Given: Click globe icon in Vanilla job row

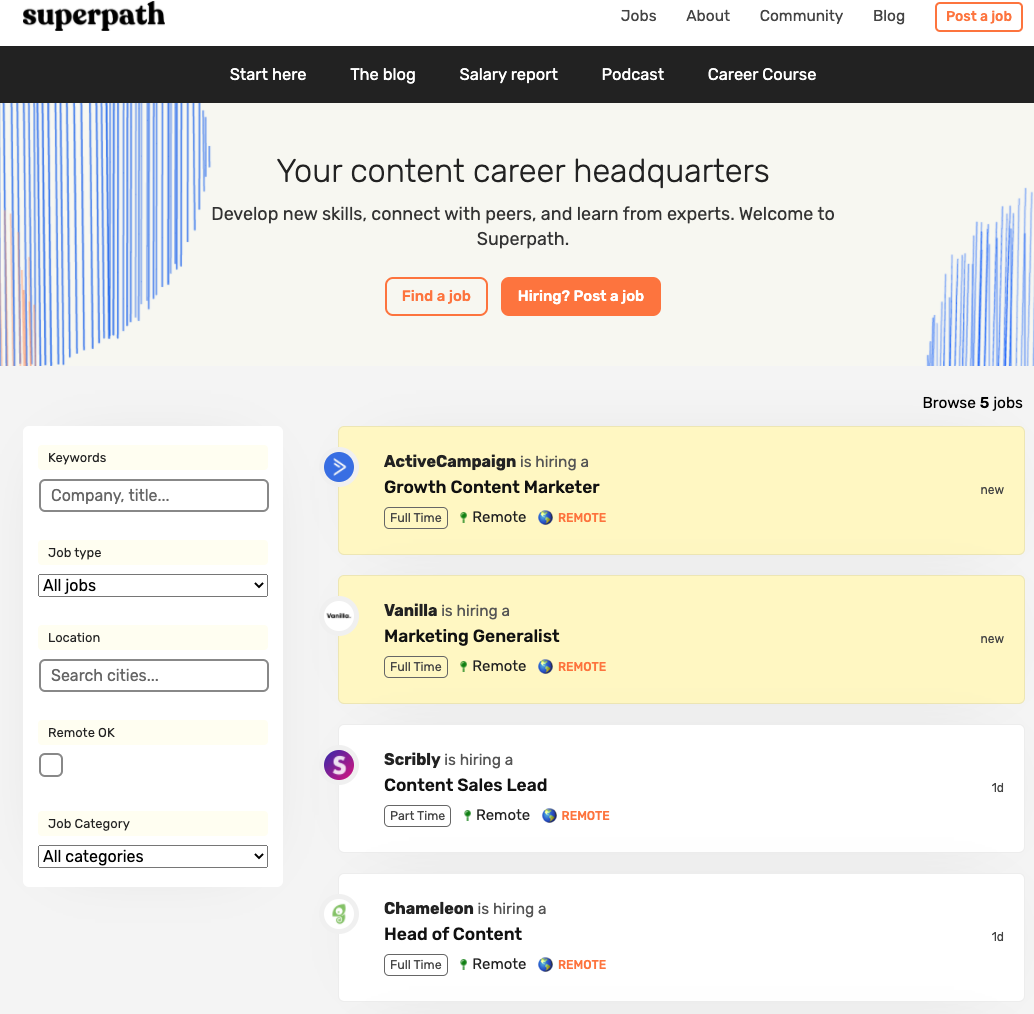Looking at the screenshot, I should pyautogui.click(x=545, y=667).
